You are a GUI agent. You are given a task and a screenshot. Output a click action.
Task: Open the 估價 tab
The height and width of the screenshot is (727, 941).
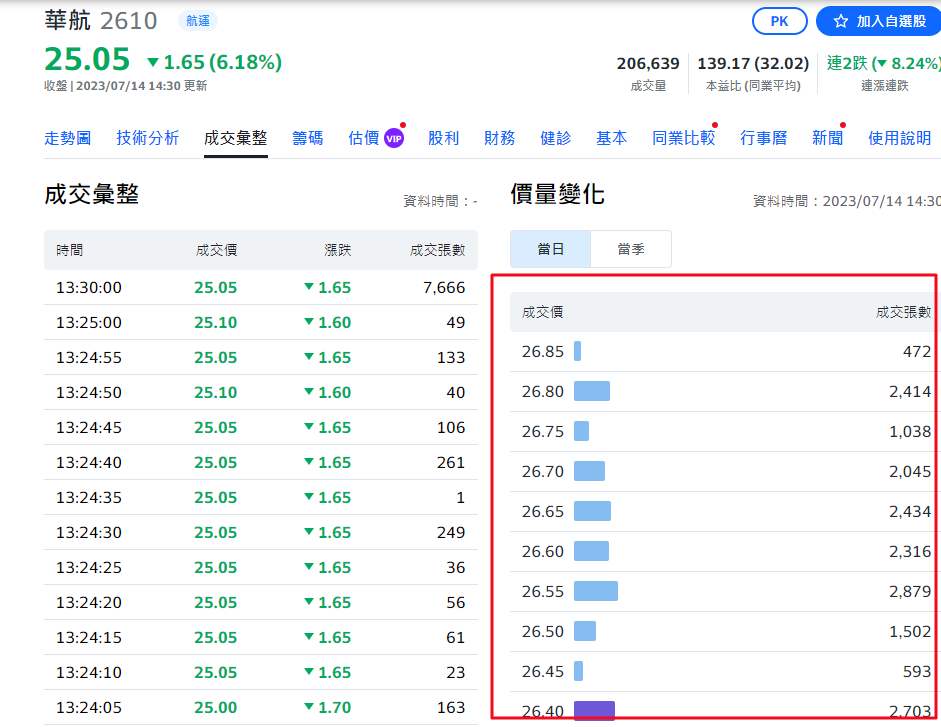point(364,139)
